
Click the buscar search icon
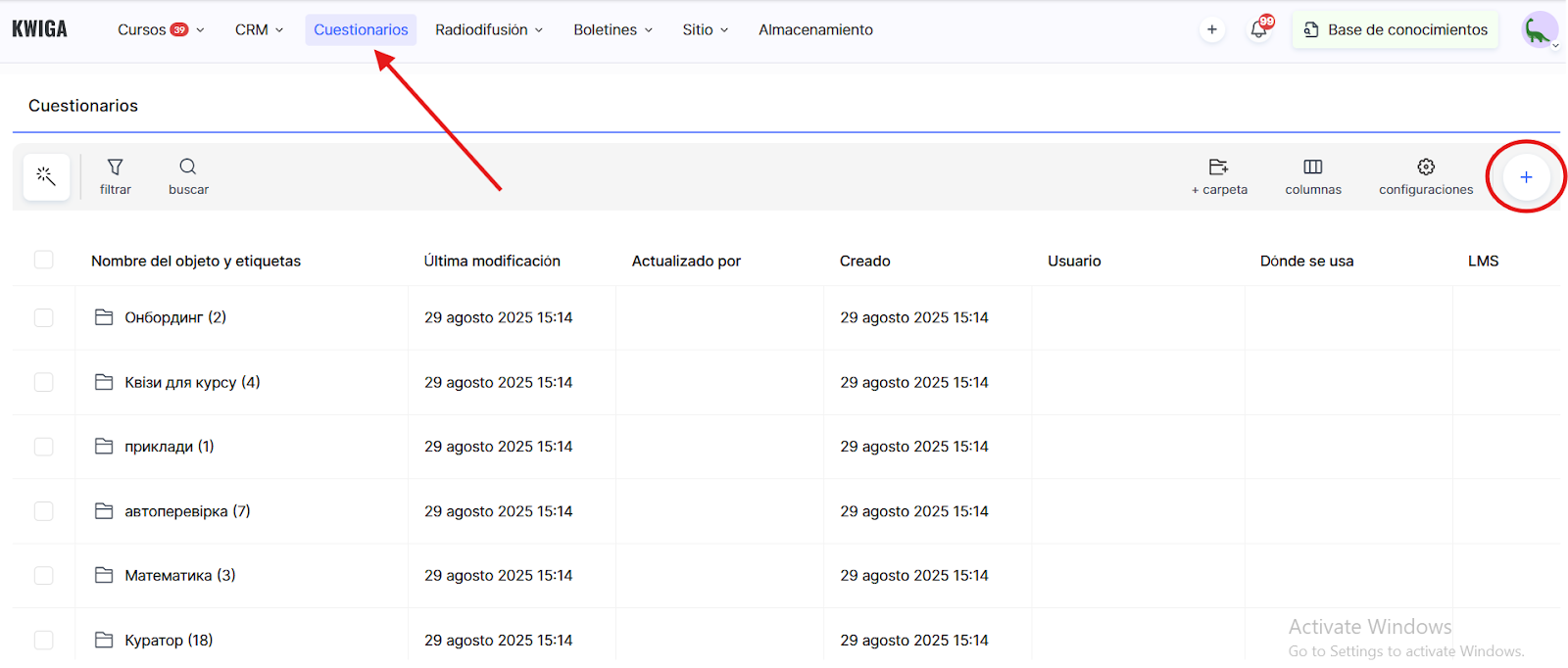pos(188,176)
